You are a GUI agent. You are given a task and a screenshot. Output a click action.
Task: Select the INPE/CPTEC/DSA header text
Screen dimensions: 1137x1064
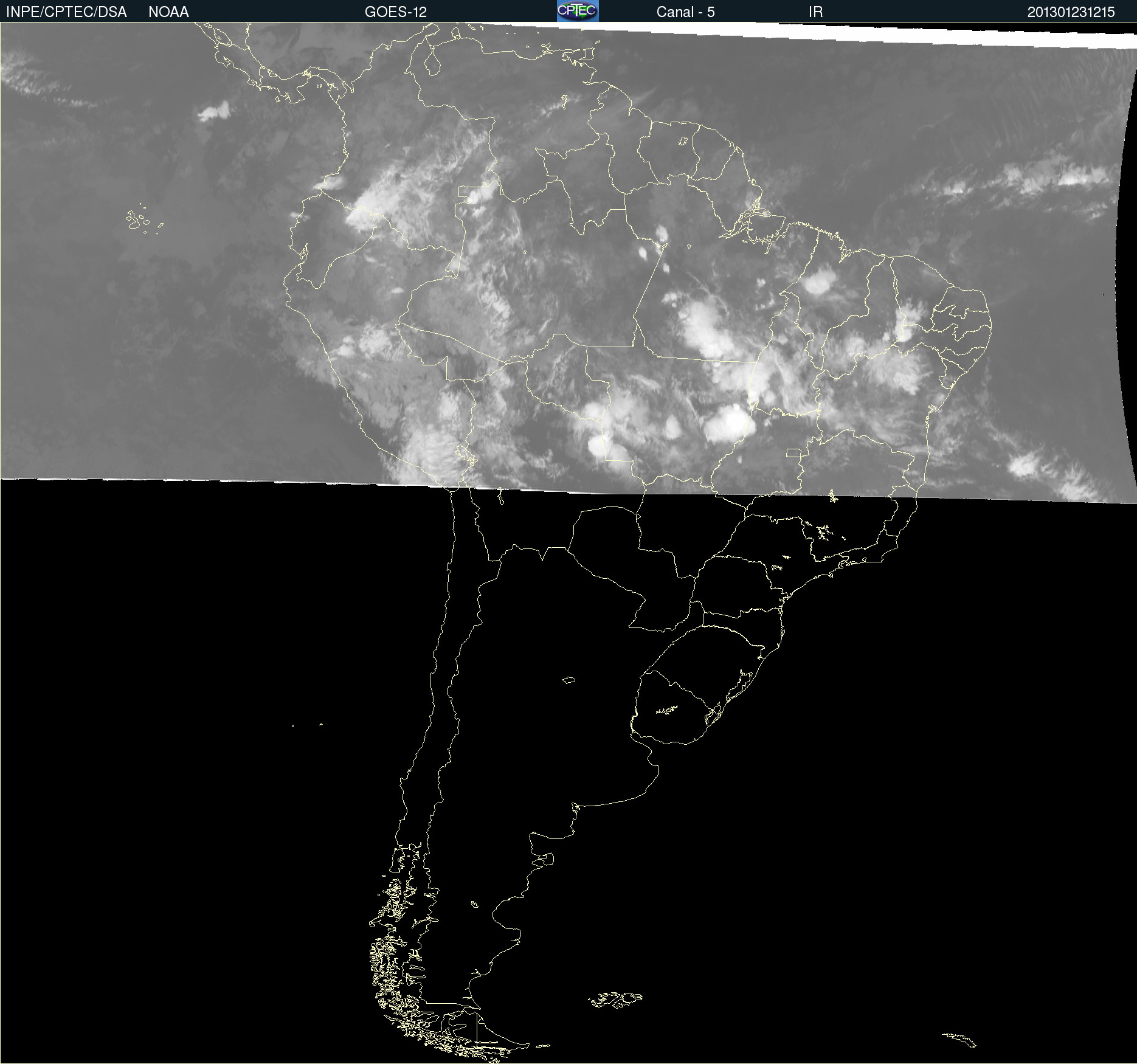tap(66, 12)
